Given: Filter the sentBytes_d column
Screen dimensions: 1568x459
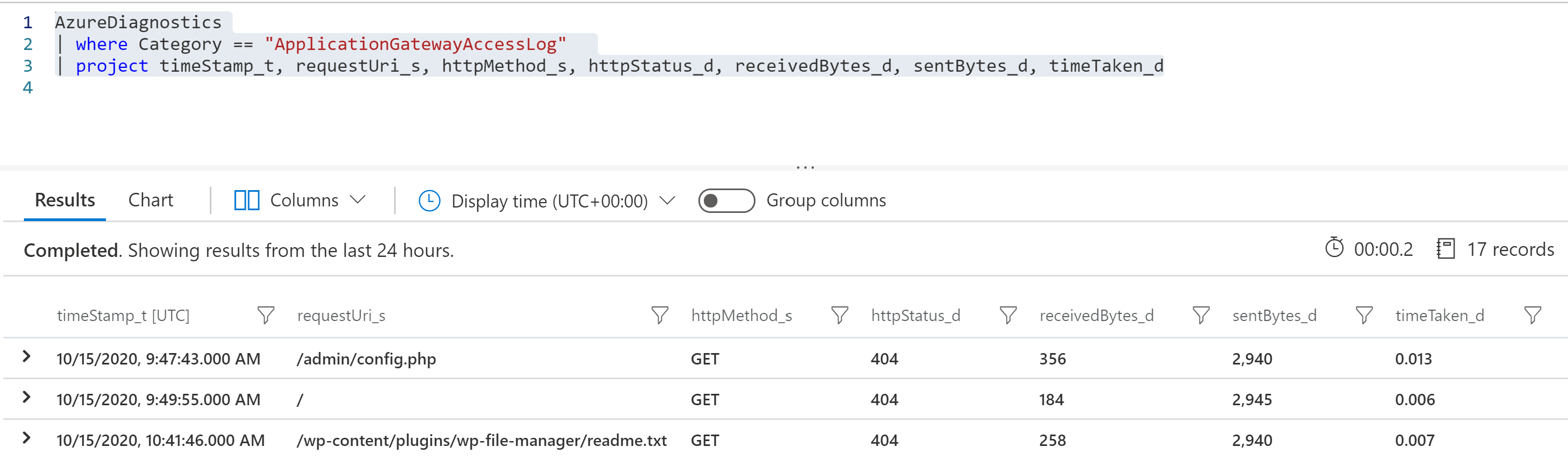Looking at the screenshot, I should pyautogui.click(x=1364, y=316).
